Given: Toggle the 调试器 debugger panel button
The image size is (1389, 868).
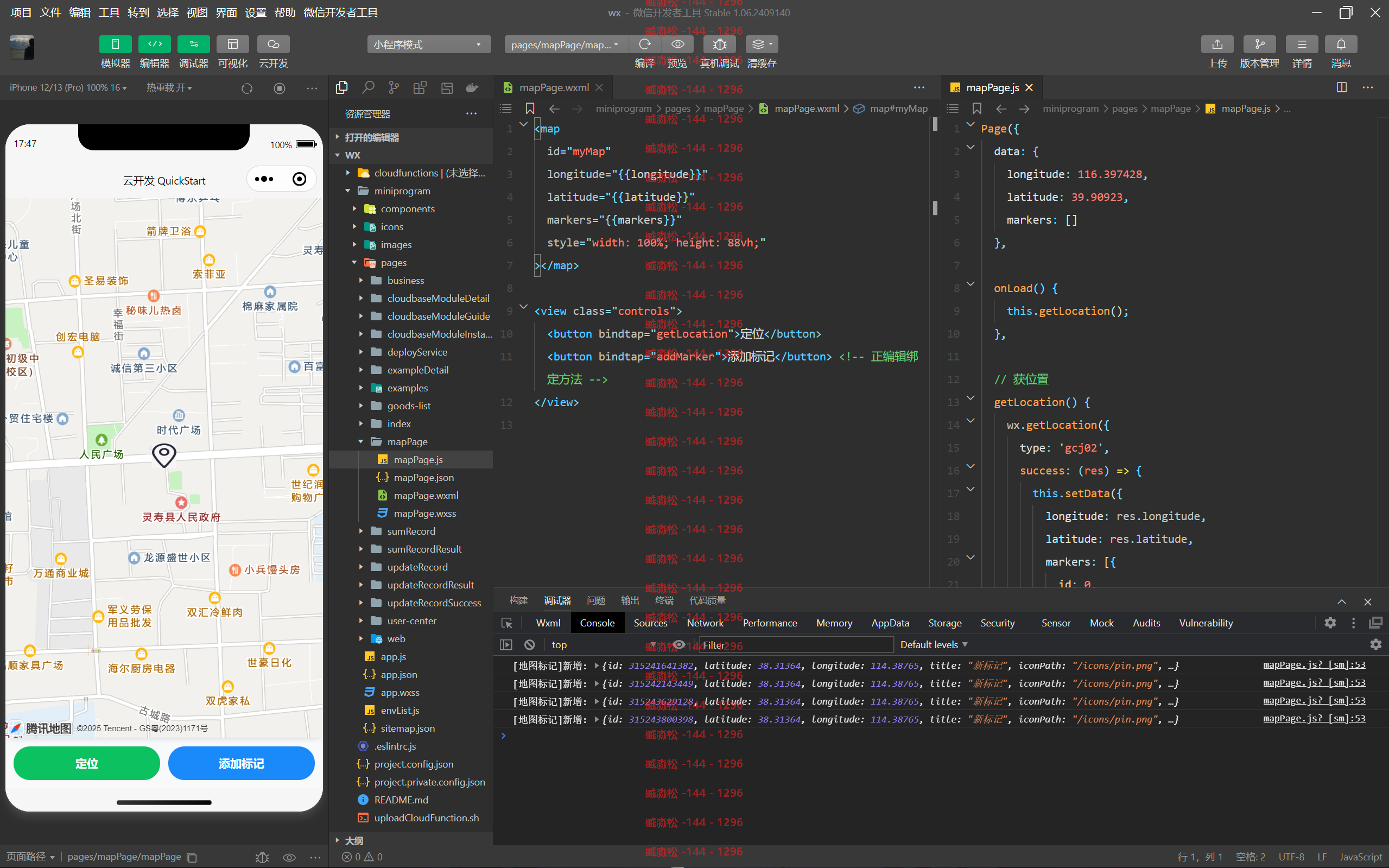Looking at the screenshot, I should (193, 44).
